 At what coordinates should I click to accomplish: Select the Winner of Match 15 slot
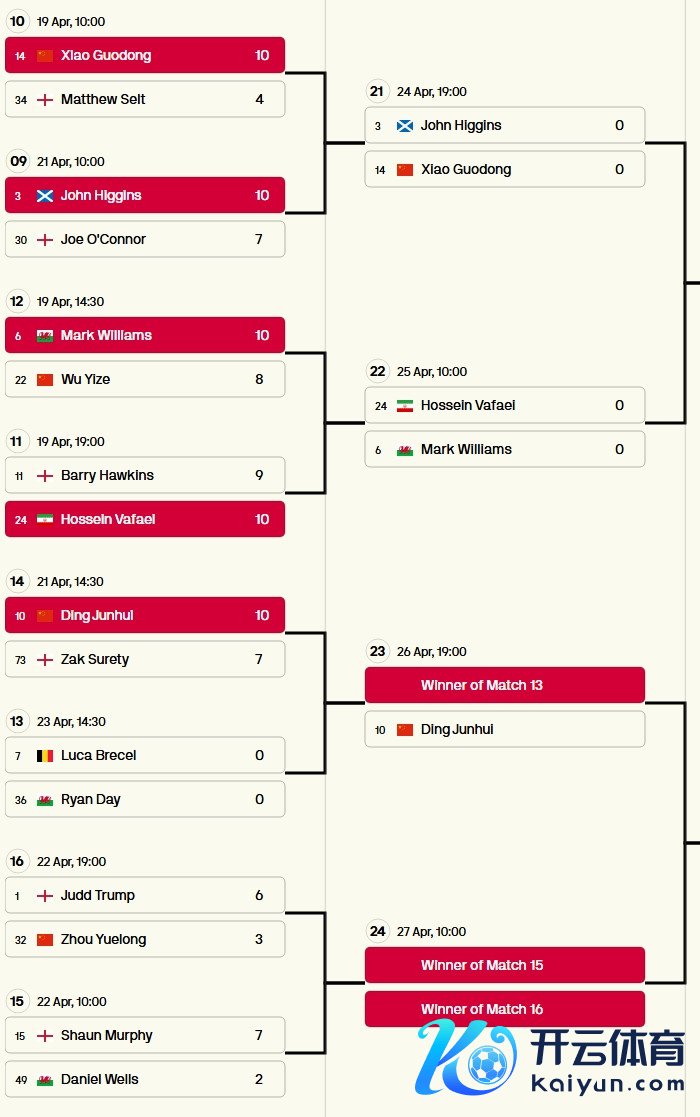point(504,965)
